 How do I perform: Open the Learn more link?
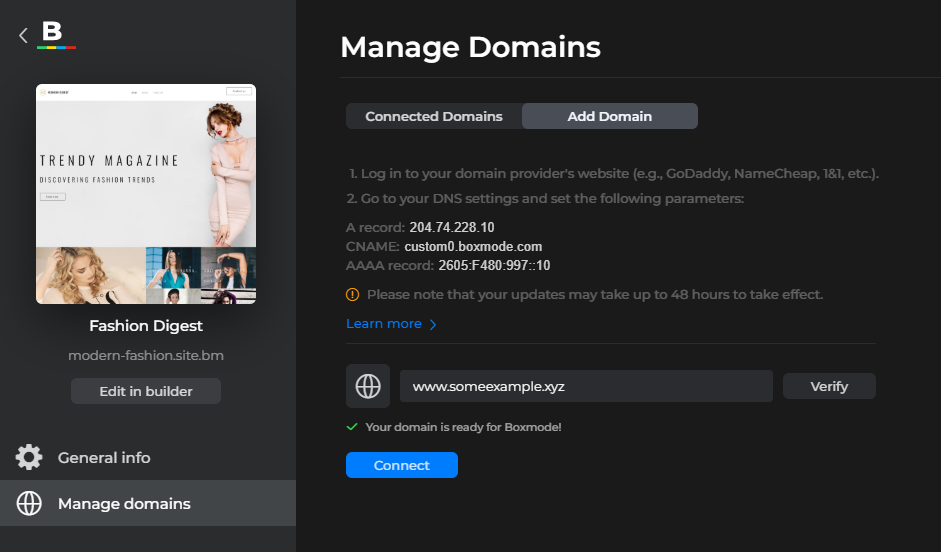pyautogui.click(x=384, y=324)
